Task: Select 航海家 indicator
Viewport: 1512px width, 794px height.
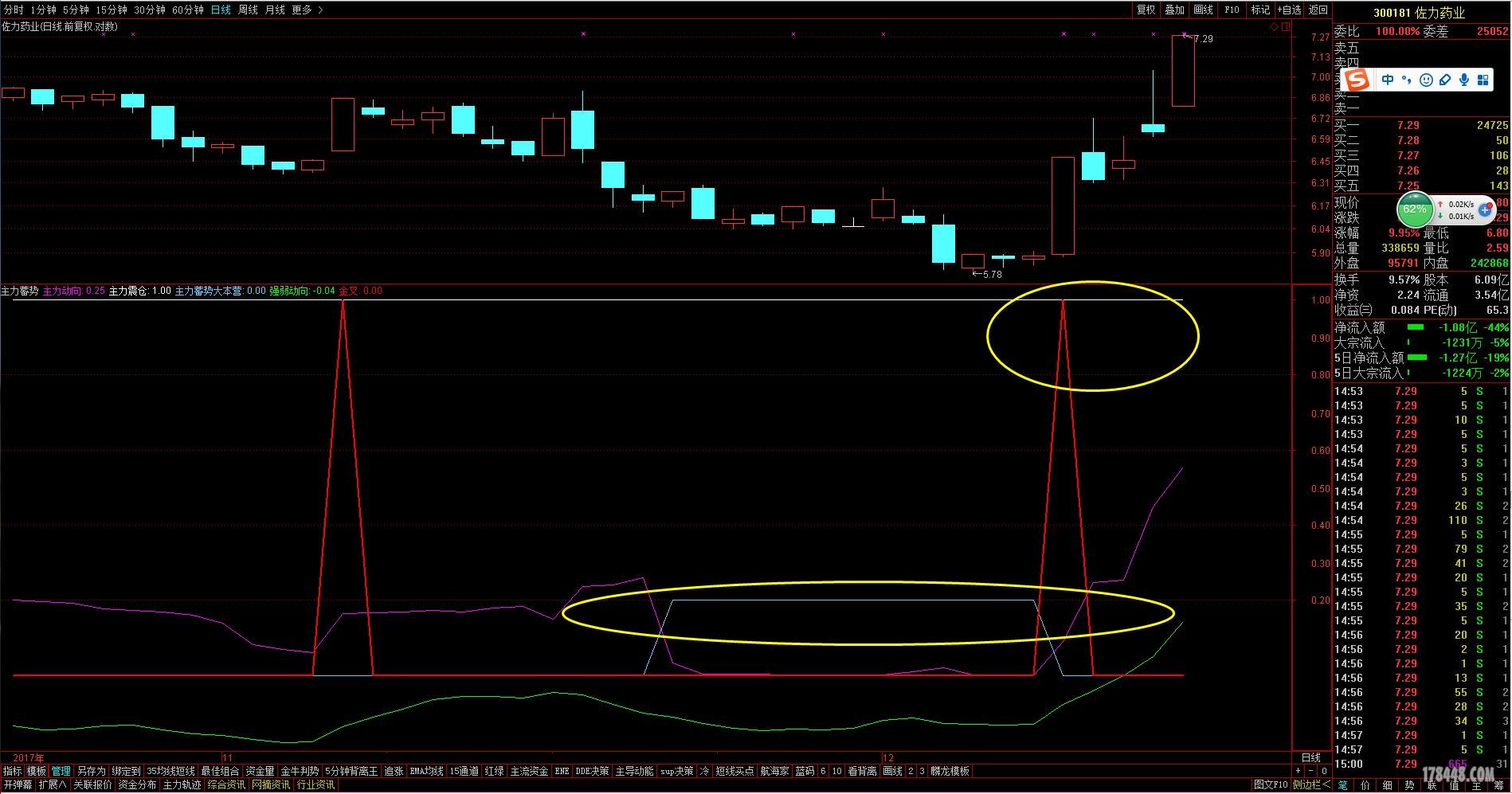Action: coord(774,771)
